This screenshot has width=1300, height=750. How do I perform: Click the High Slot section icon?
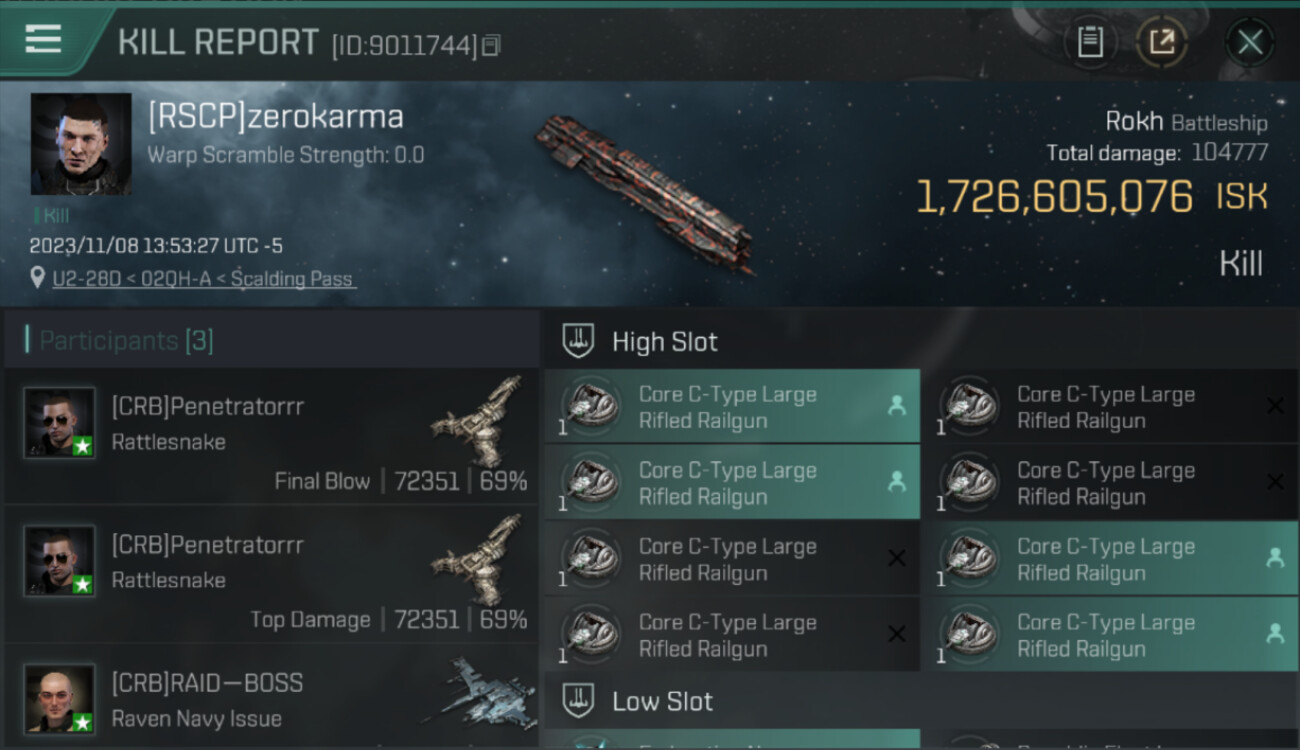[x=578, y=342]
